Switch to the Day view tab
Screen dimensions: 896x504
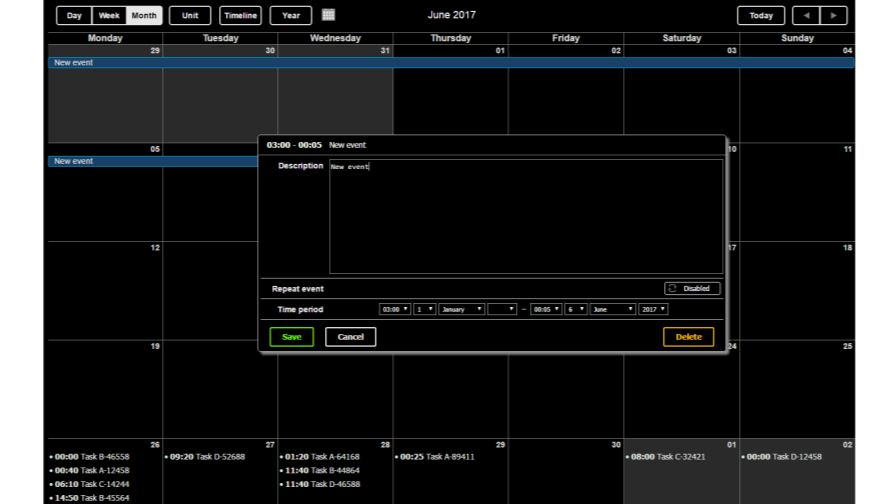coord(74,15)
